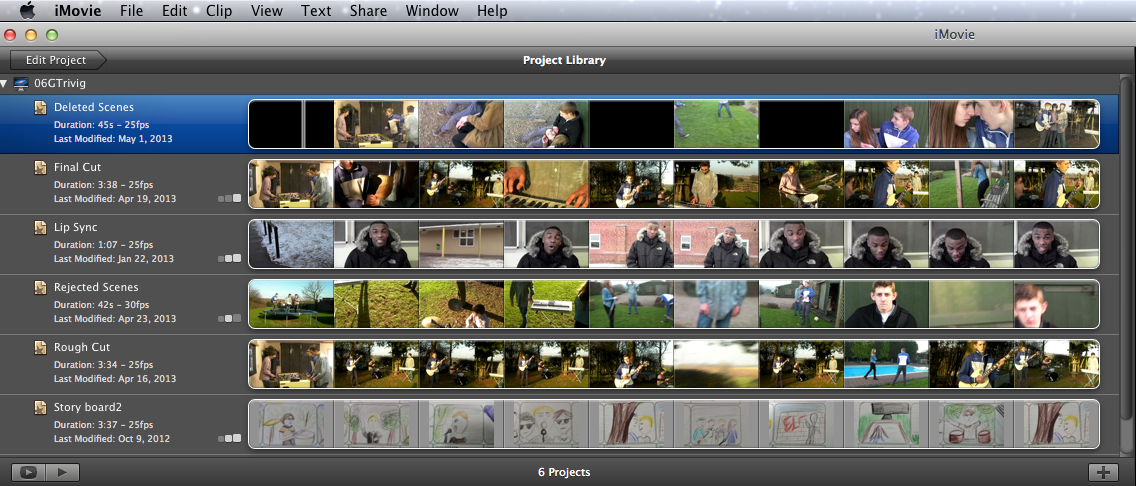The width and height of the screenshot is (1136, 486).
Task: Click Rejected Scenes keyboard on grass thumbnail
Action: pyautogui.click(x=546, y=305)
